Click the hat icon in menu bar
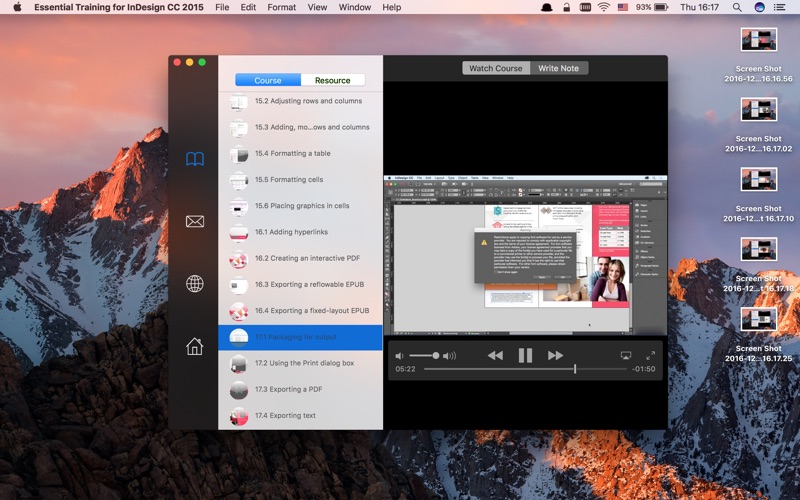800x500 pixels. [546, 7]
